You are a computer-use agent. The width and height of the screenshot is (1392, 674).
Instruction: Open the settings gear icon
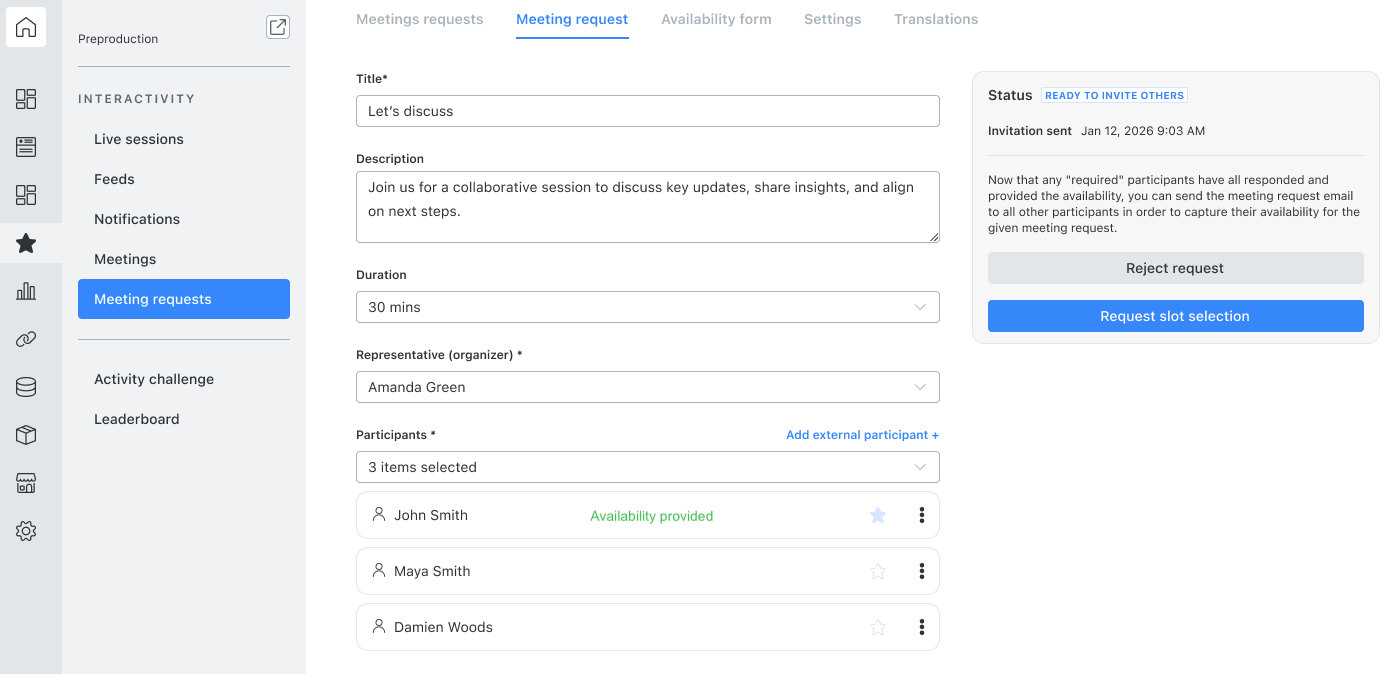[26, 531]
